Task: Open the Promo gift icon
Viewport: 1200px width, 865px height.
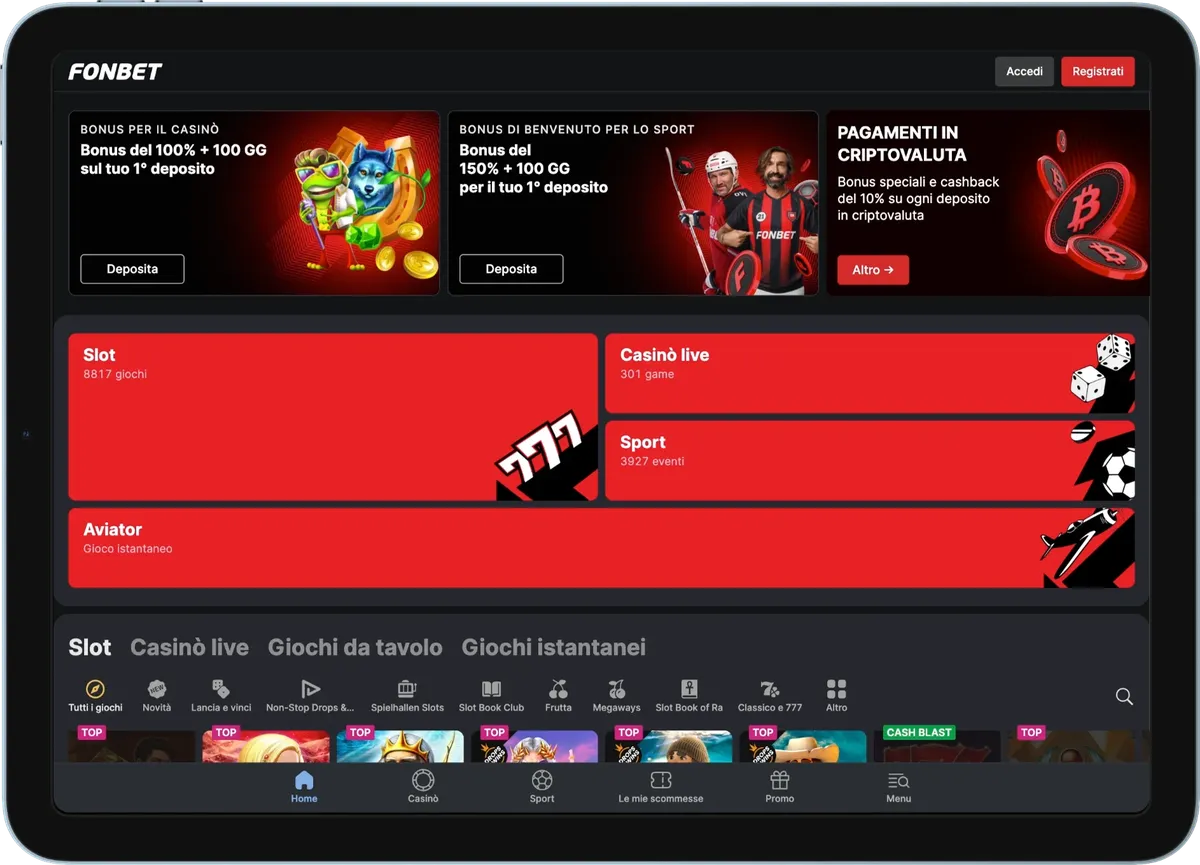Action: [779, 780]
